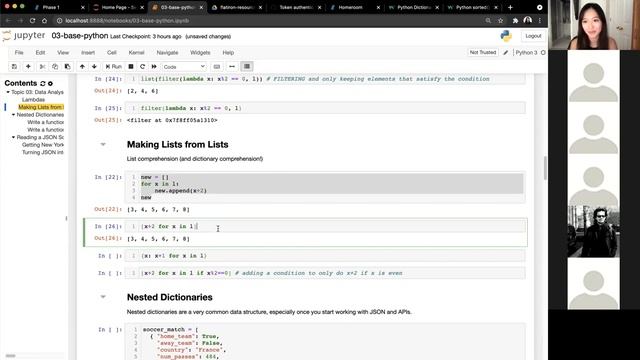Open the Cell menu
Image resolution: width=640 pixels, height=360 pixels.
[111, 53]
